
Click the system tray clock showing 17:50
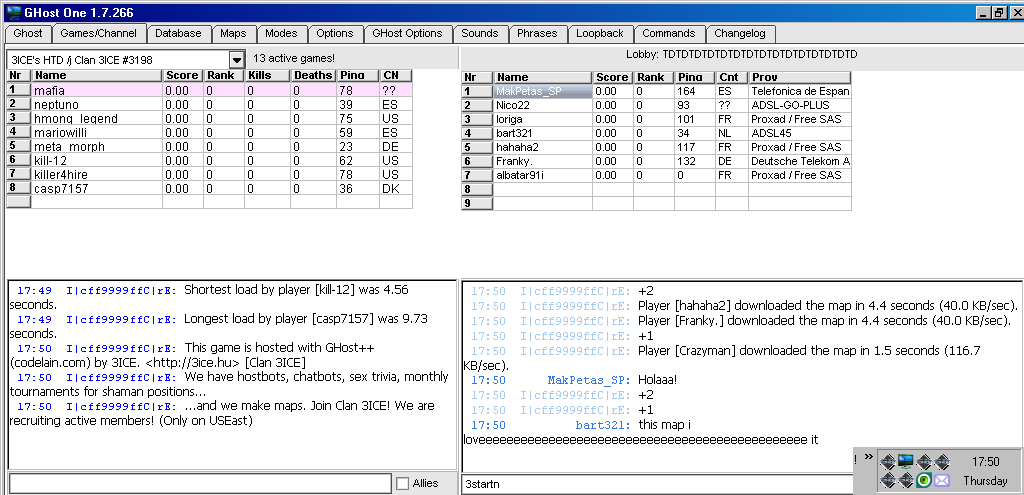tap(985, 462)
